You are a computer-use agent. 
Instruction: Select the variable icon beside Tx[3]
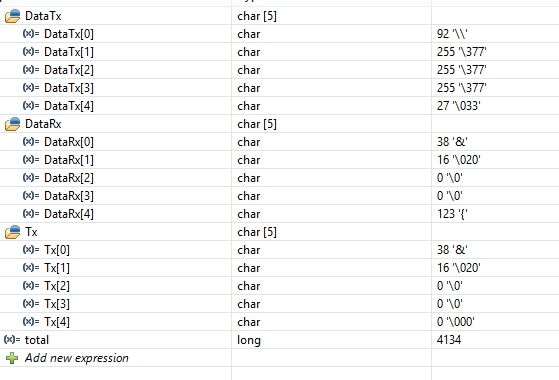[31, 303]
